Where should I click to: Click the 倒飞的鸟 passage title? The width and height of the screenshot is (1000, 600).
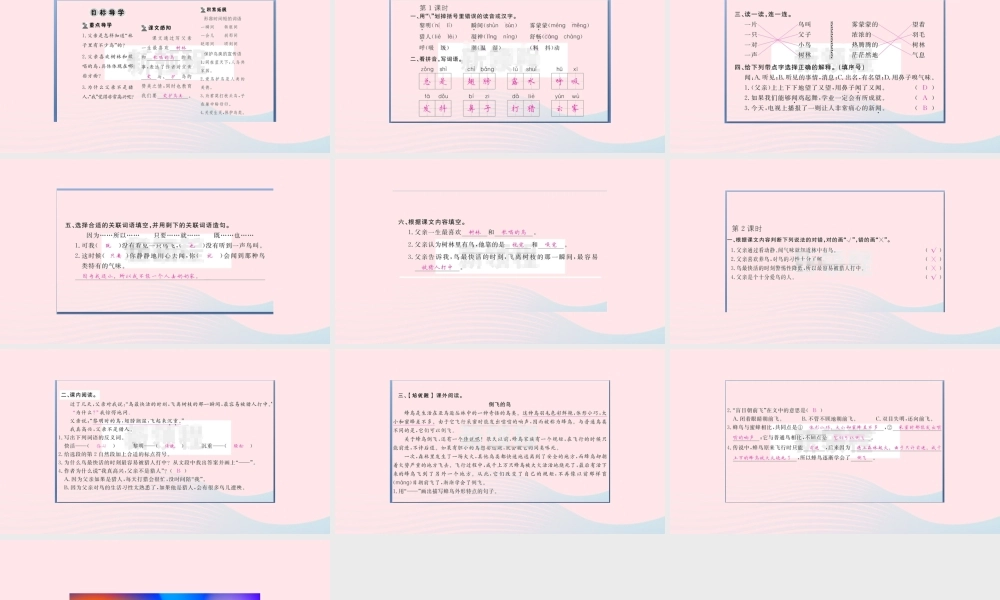tap(499, 404)
